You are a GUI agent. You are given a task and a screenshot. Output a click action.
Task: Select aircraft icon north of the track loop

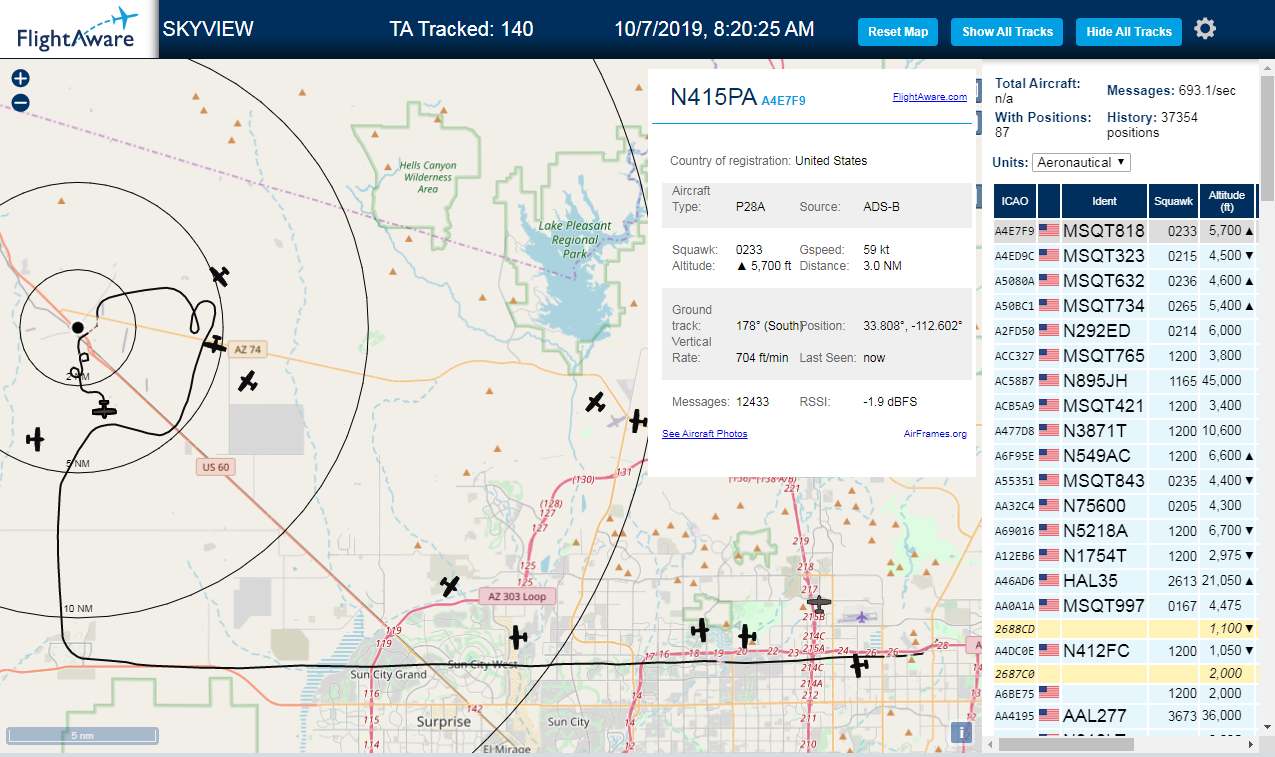tap(220, 276)
